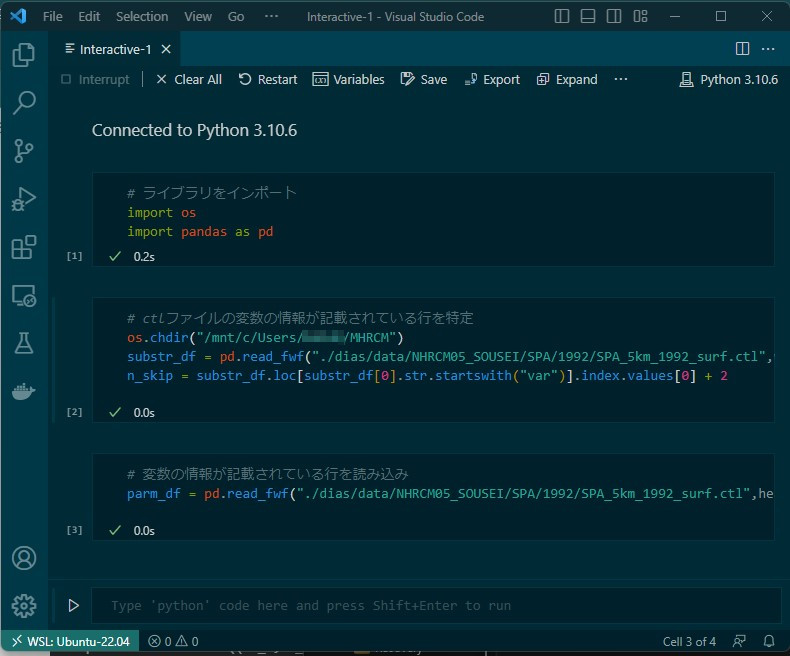Click the Interrupt kernel button
The width and height of the screenshot is (790, 656).
[x=95, y=80]
